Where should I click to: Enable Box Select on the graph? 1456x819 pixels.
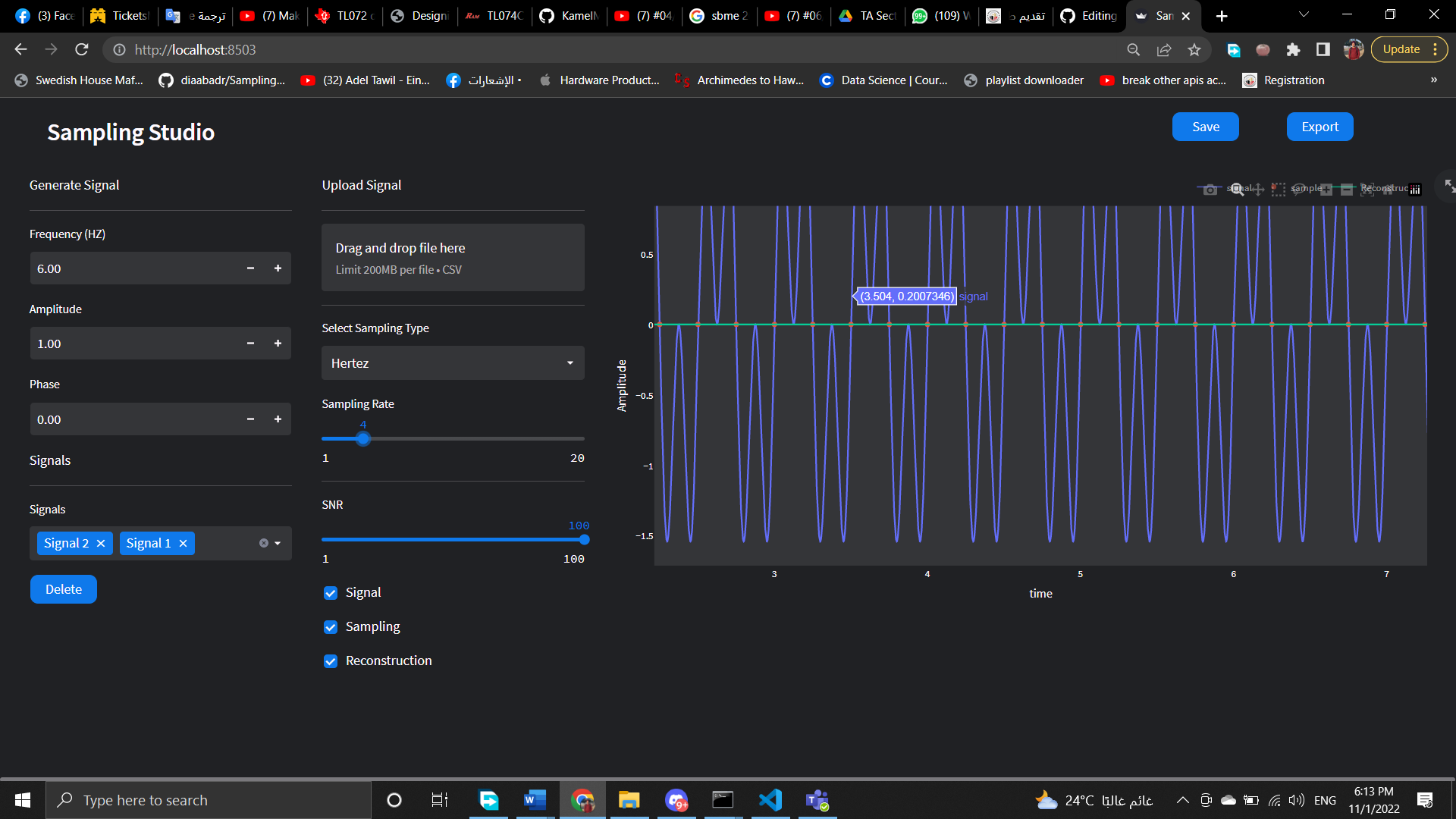click(x=1278, y=190)
